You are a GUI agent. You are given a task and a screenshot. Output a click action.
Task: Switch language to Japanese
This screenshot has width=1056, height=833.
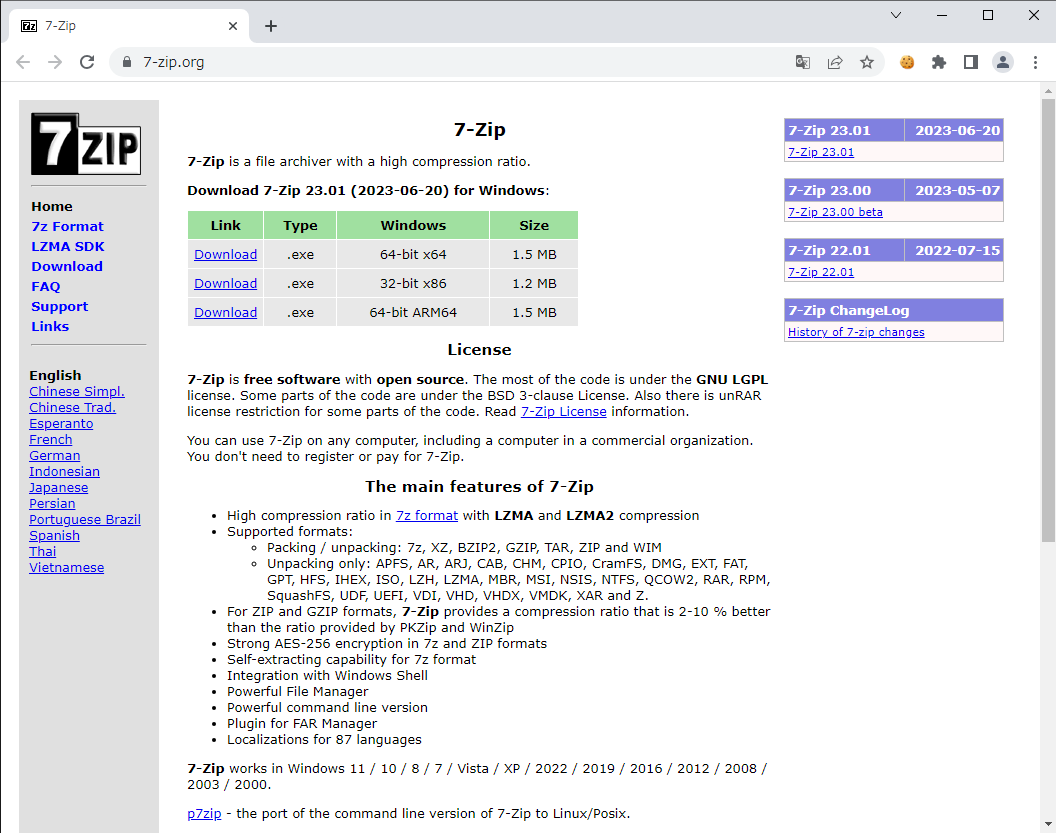tap(59, 488)
